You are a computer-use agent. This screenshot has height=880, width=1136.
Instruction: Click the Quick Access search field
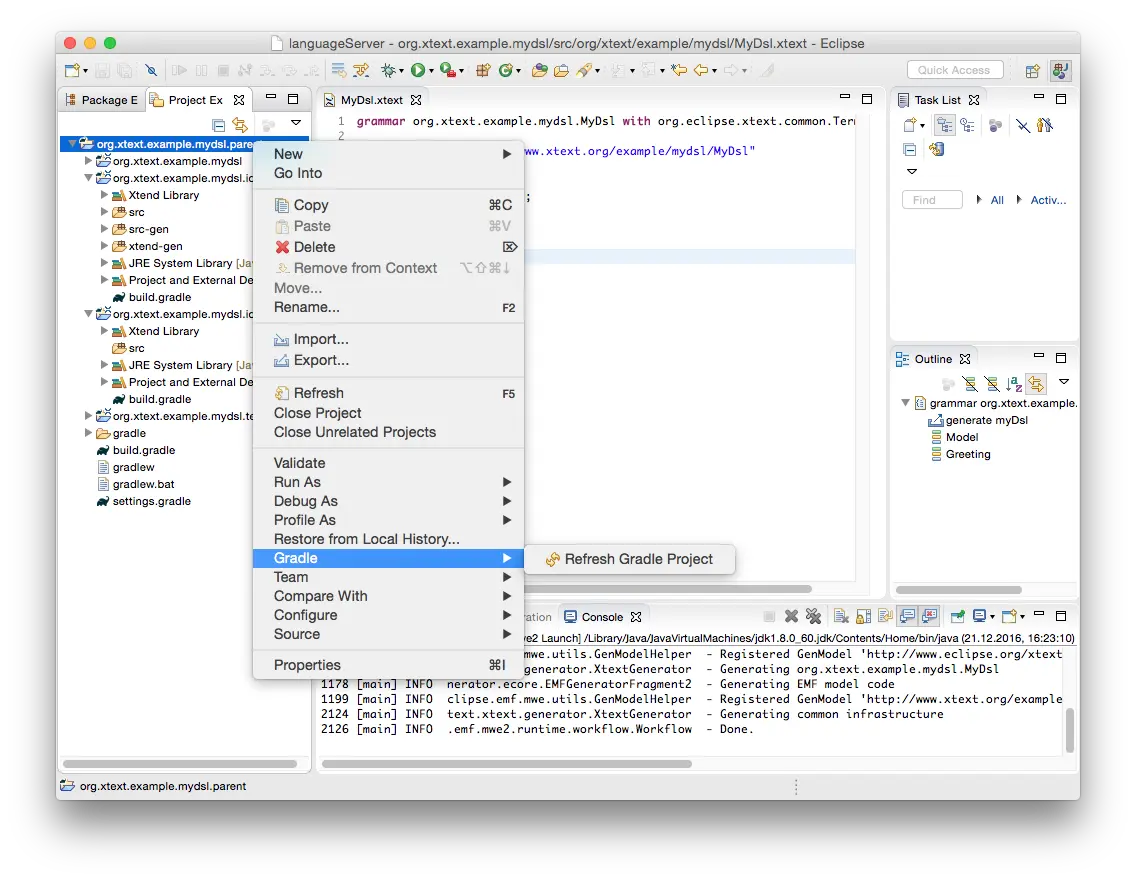pos(954,70)
